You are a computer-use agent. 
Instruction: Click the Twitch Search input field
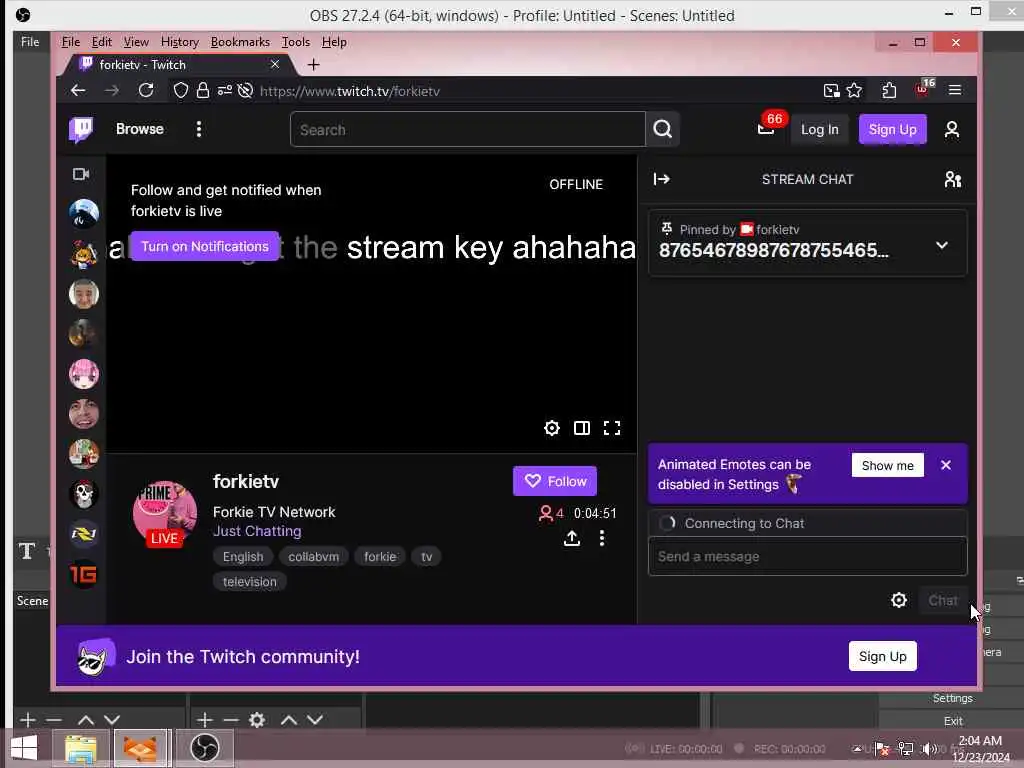point(468,129)
